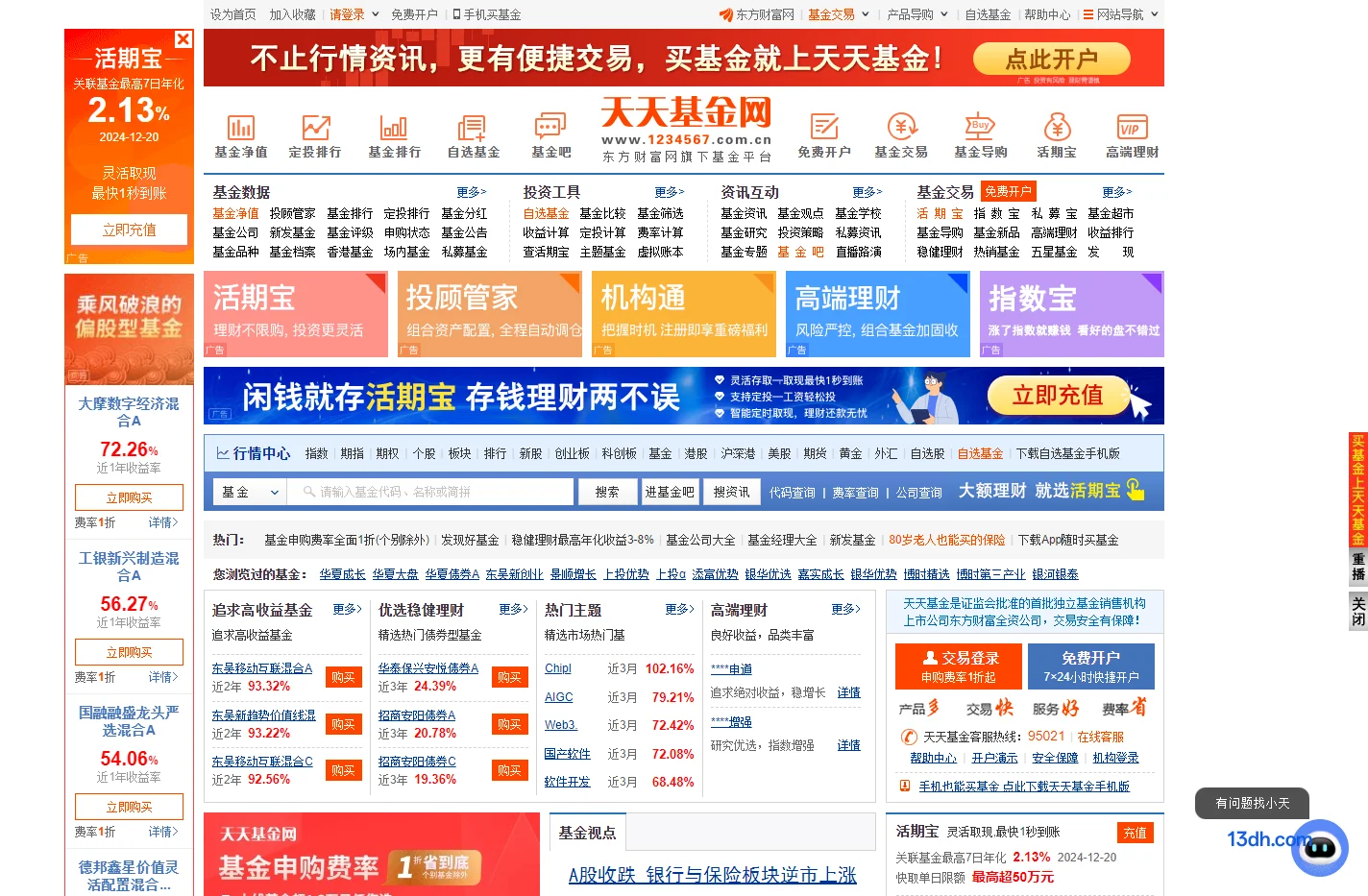The width and height of the screenshot is (1368, 896).
Task: Click 购买 for 东吴移动互联混合A
Action: tap(343, 677)
